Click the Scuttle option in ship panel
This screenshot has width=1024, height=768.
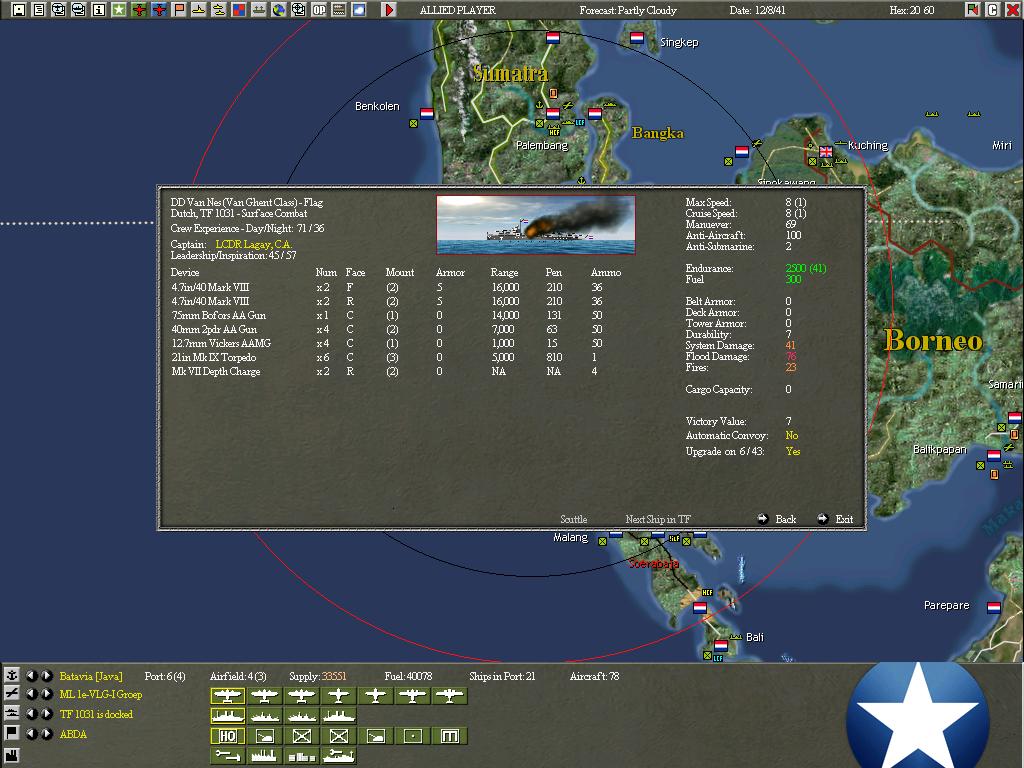pos(573,519)
